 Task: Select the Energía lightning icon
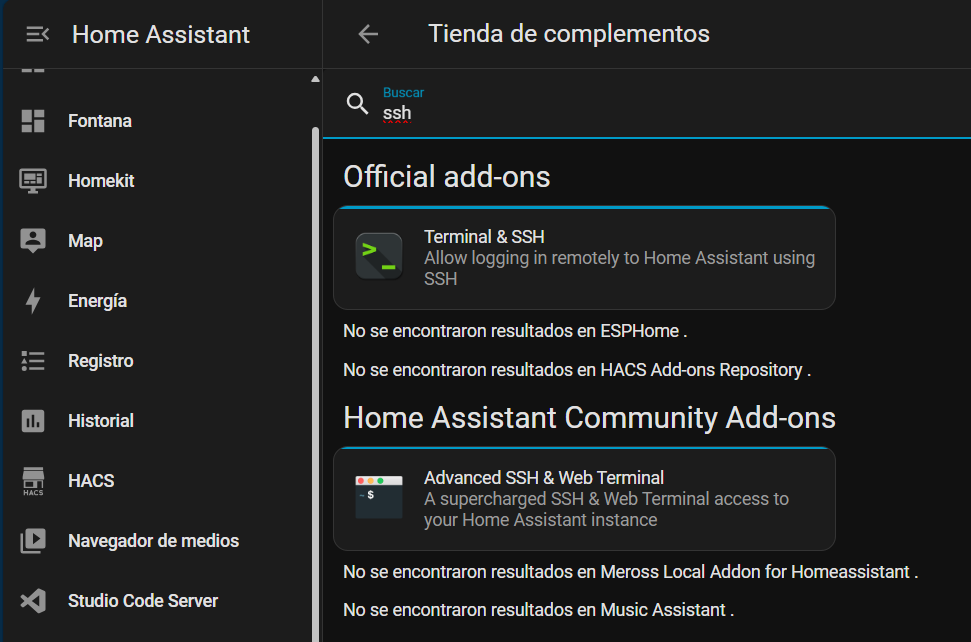tap(34, 300)
